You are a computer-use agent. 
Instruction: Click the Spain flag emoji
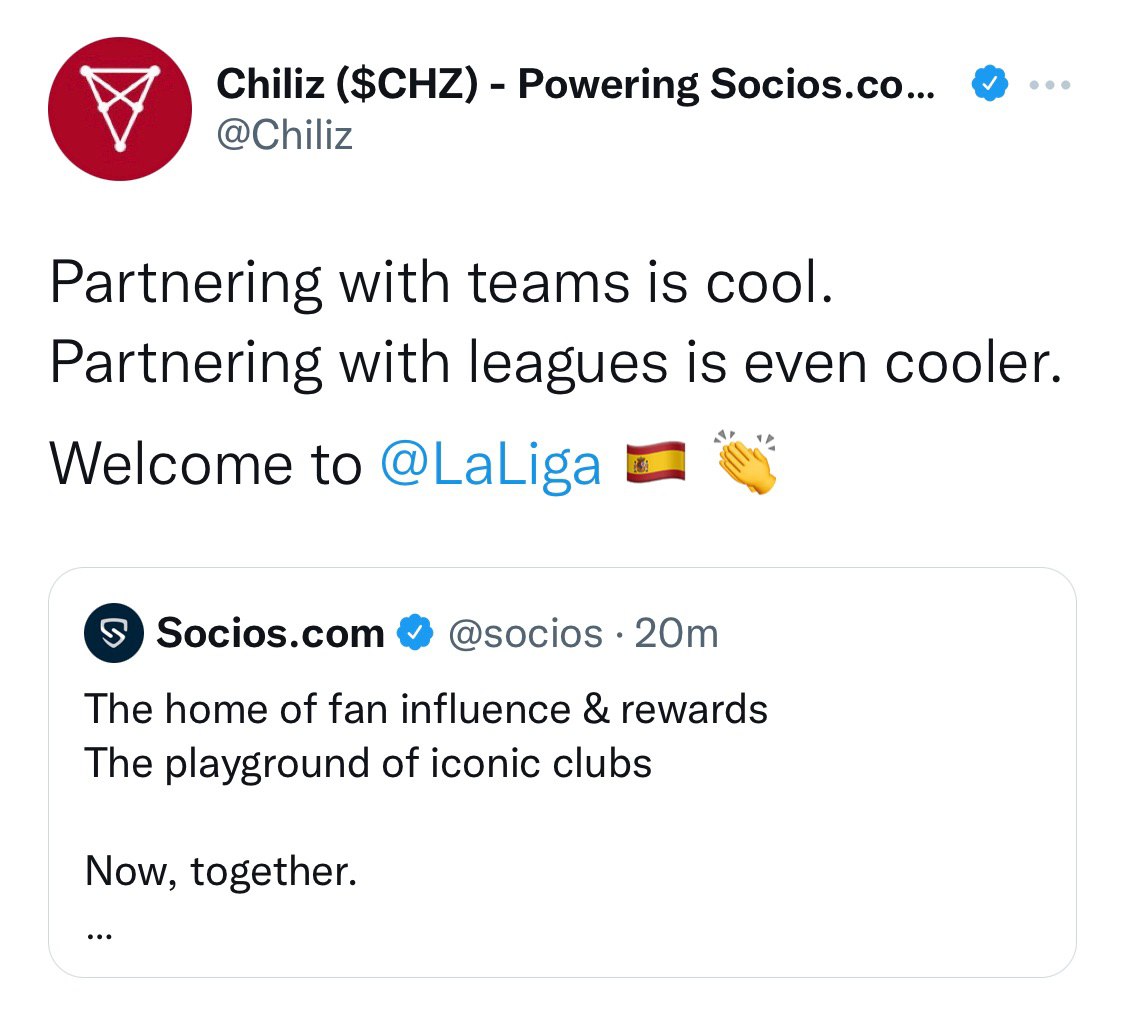[655, 463]
